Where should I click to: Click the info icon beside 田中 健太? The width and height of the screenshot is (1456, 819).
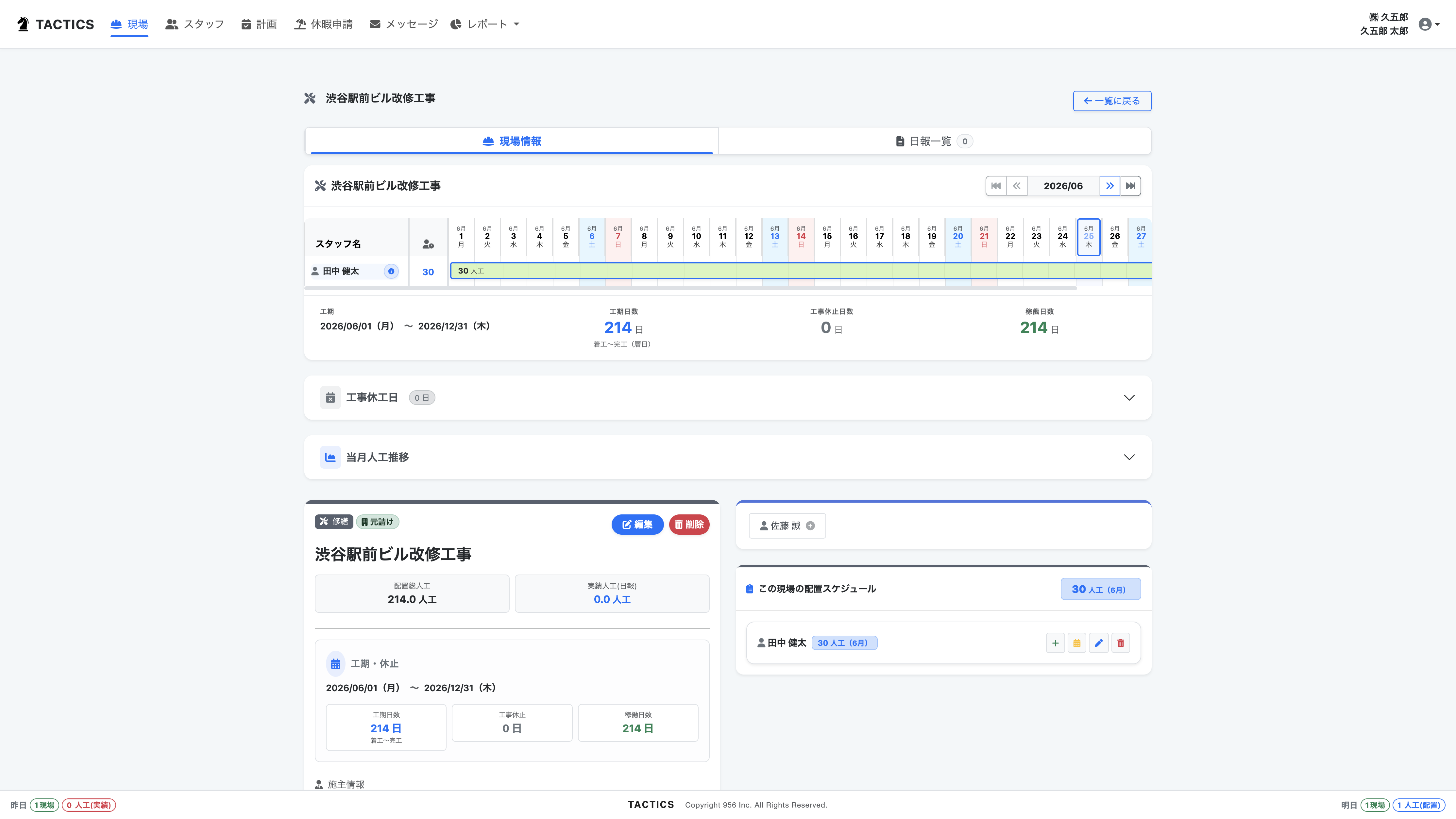[391, 271]
